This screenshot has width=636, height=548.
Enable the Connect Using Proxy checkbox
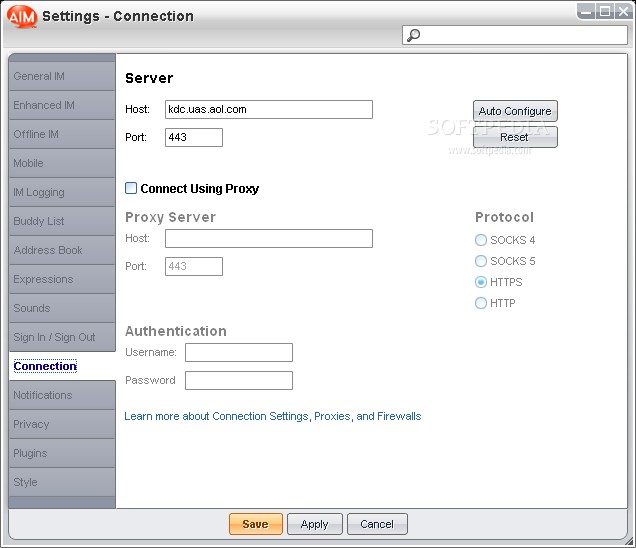(131, 188)
